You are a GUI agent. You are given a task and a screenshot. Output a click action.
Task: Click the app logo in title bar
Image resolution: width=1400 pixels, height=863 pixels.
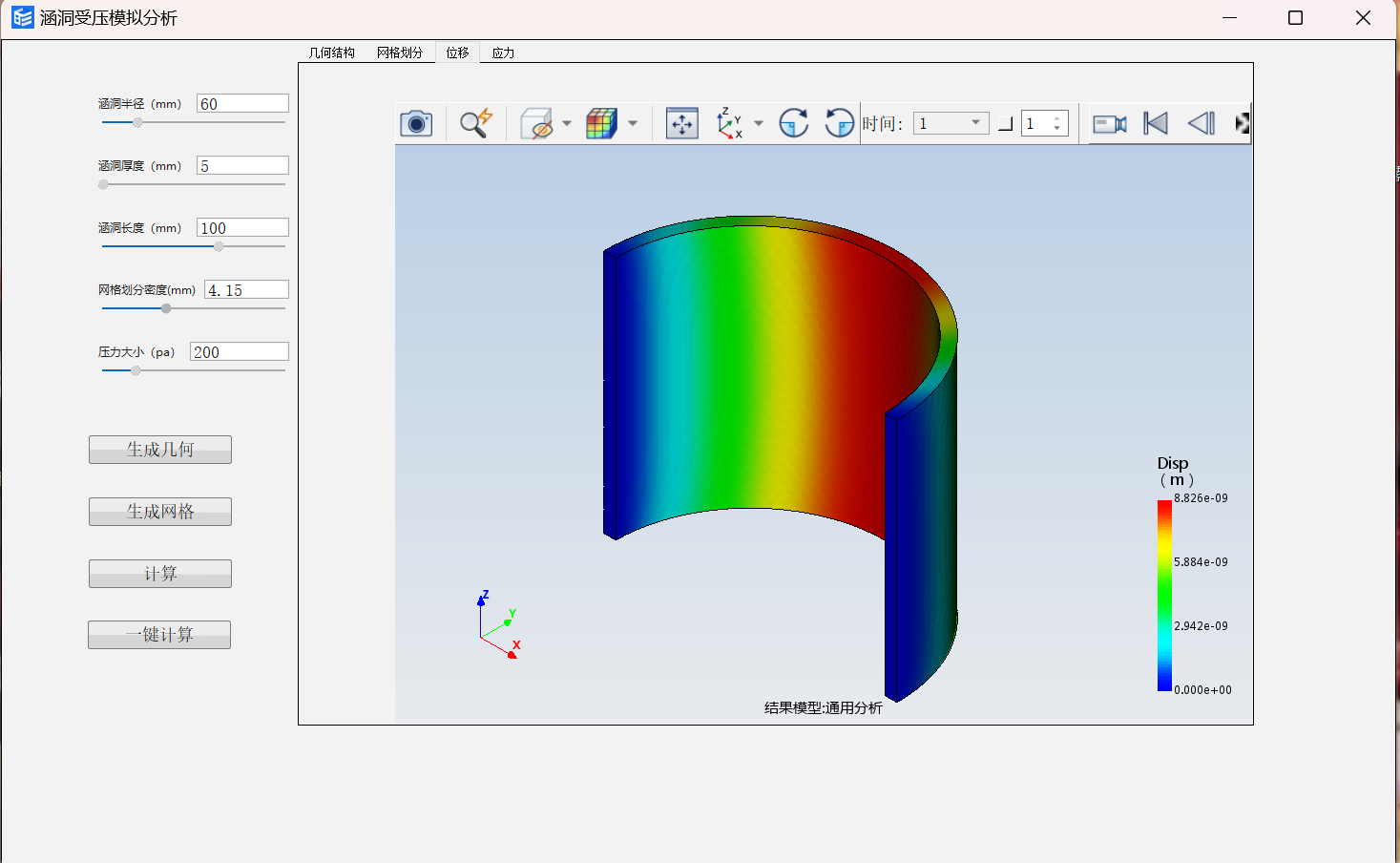pos(22,17)
